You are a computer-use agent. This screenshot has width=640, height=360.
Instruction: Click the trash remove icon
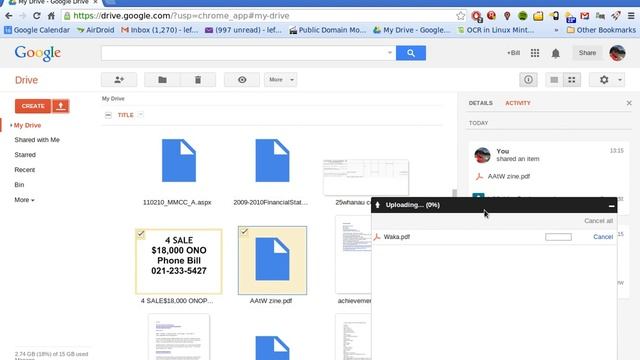[198, 80]
